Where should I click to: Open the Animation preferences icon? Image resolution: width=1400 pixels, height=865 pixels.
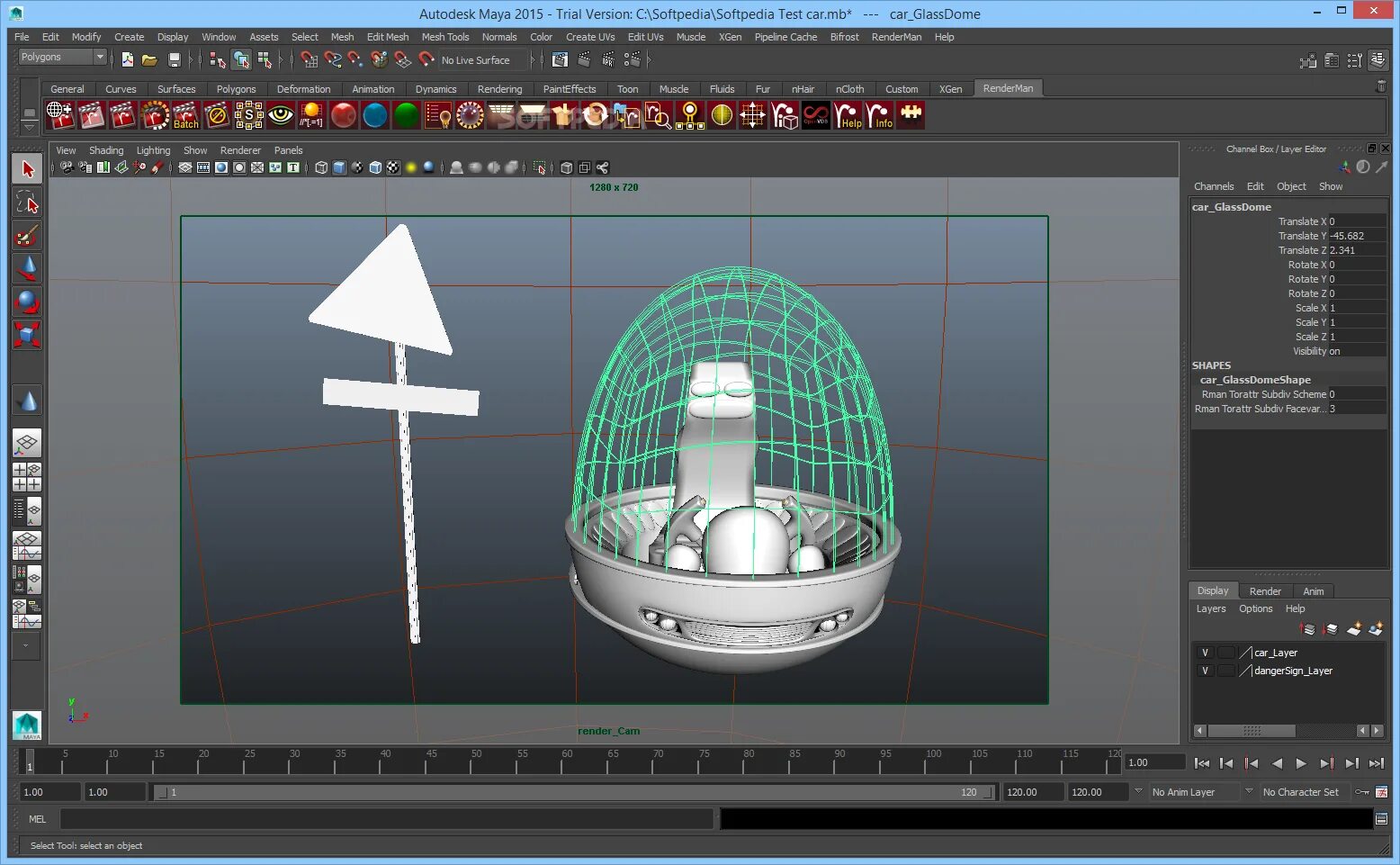click(1381, 792)
